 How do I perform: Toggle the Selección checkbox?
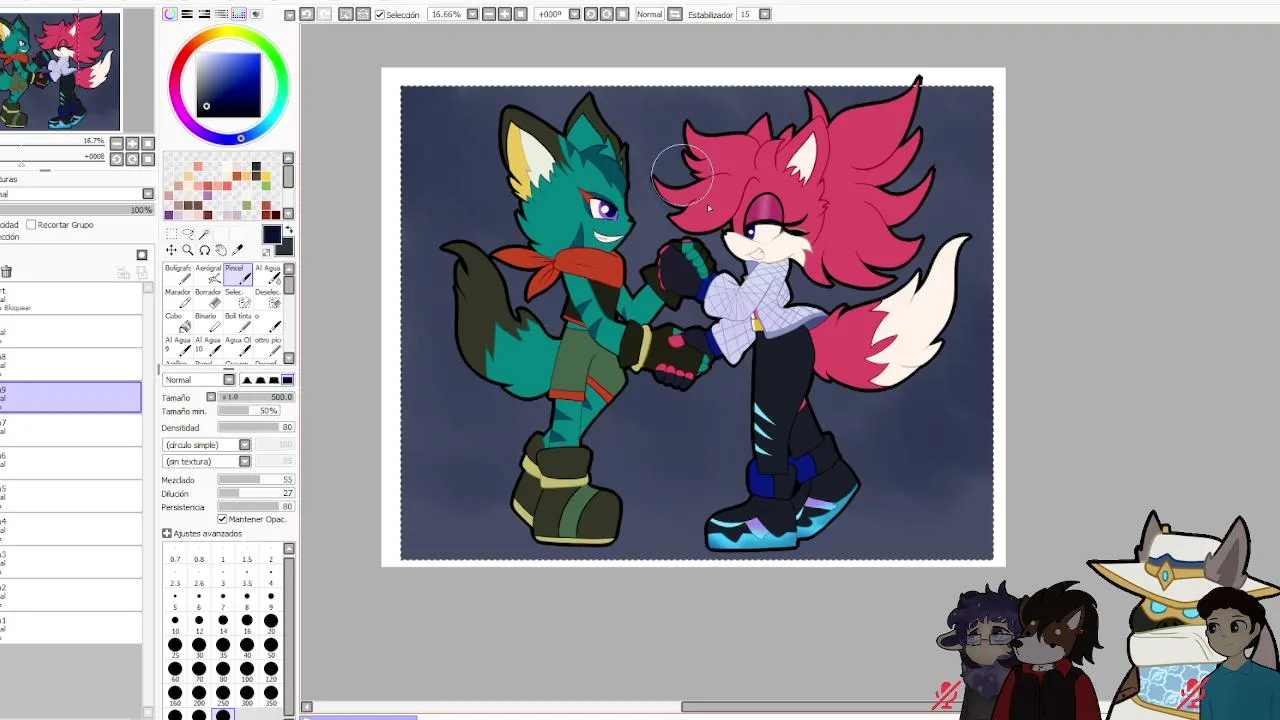pyautogui.click(x=380, y=15)
